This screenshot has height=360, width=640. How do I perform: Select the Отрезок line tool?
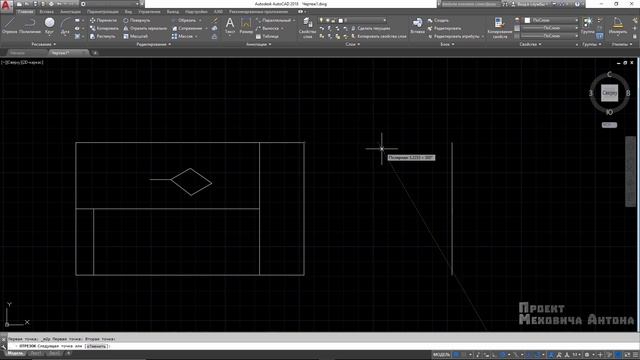pos(9,26)
